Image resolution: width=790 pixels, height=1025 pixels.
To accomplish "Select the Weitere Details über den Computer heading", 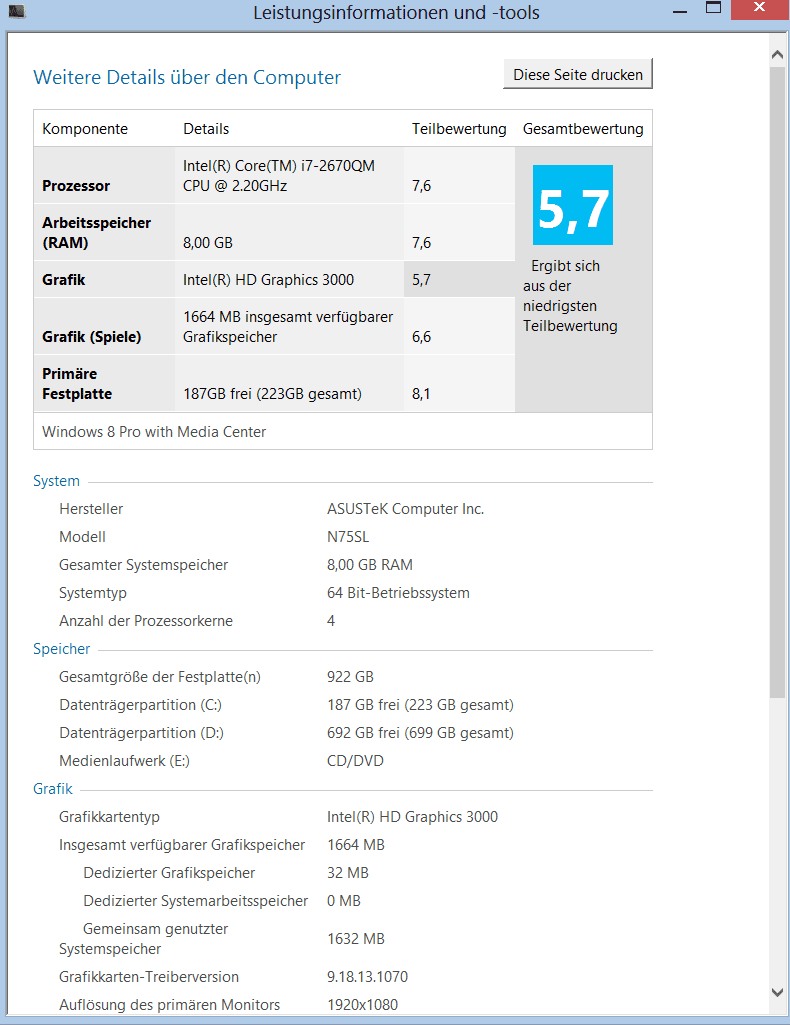I will pyautogui.click(x=187, y=77).
